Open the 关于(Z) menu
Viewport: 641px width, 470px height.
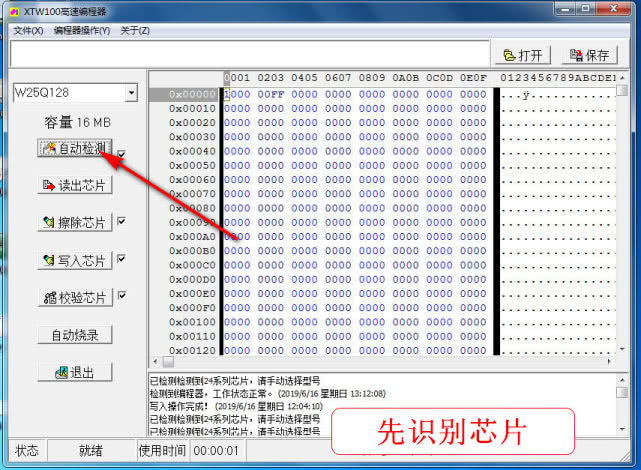pyautogui.click(x=135, y=31)
